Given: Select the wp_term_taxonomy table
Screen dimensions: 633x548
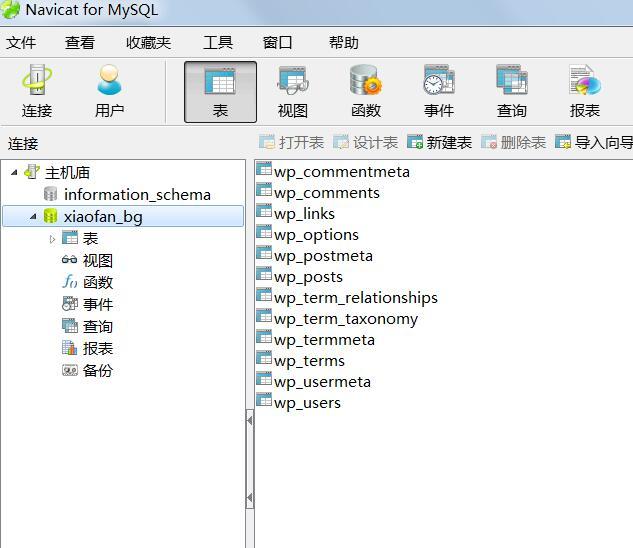Looking at the screenshot, I should [x=346, y=319].
